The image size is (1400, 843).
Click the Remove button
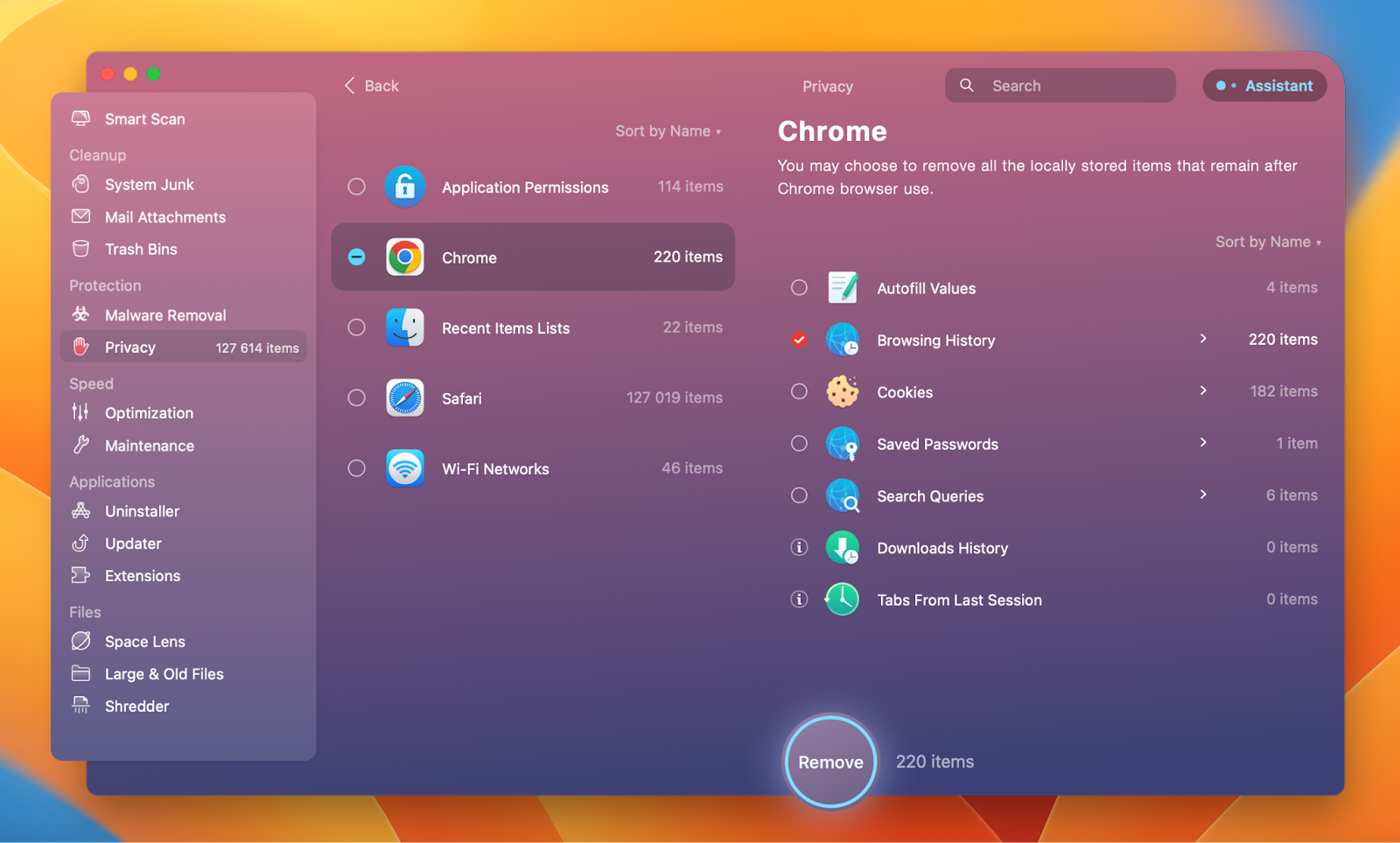829,761
